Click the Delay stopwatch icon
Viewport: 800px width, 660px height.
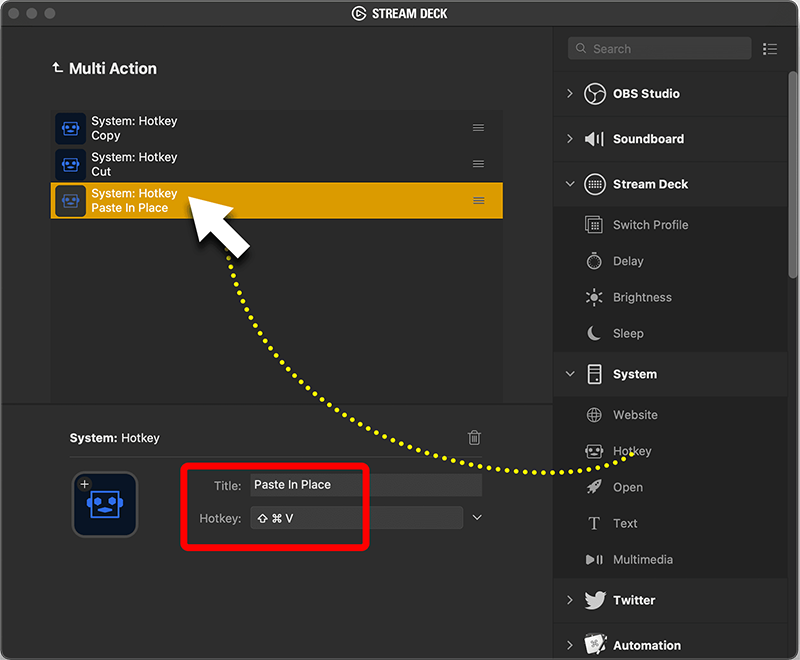[594, 261]
